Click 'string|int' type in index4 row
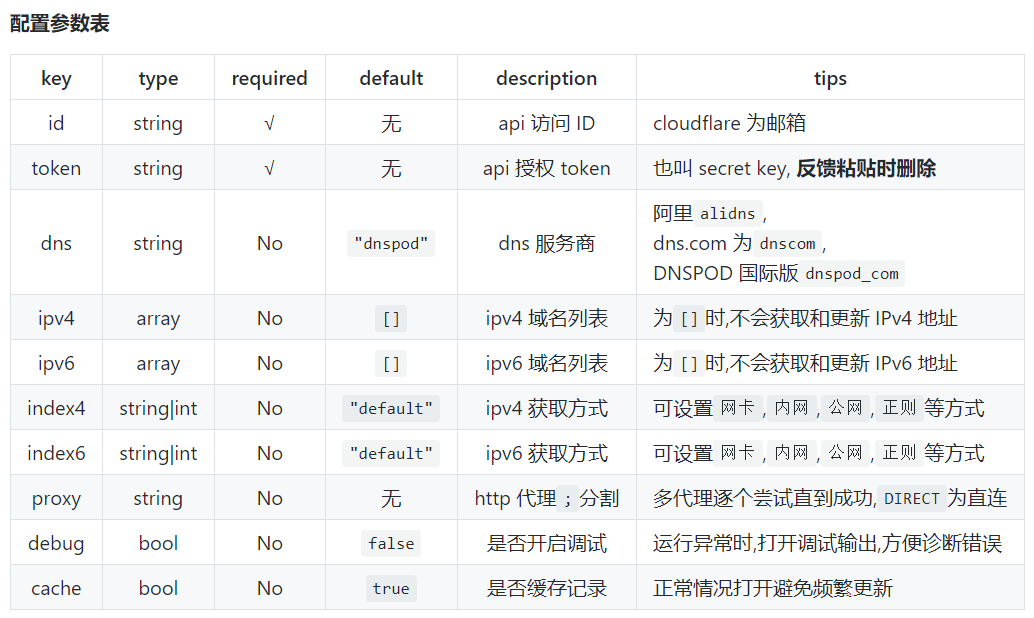This screenshot has width=1034, height=618. pyautogui.click(x=158, y=409)
